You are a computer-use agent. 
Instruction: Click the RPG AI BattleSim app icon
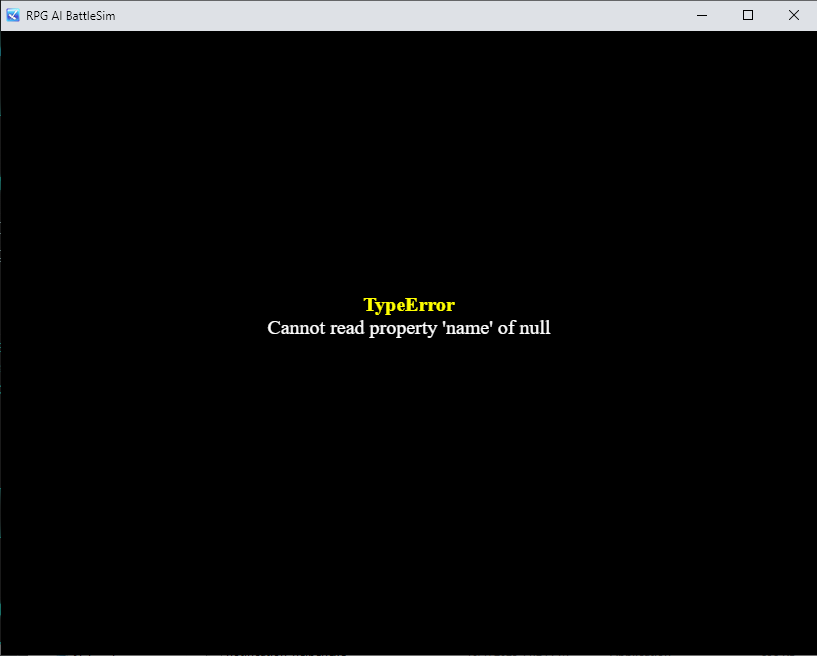(13, 15)
